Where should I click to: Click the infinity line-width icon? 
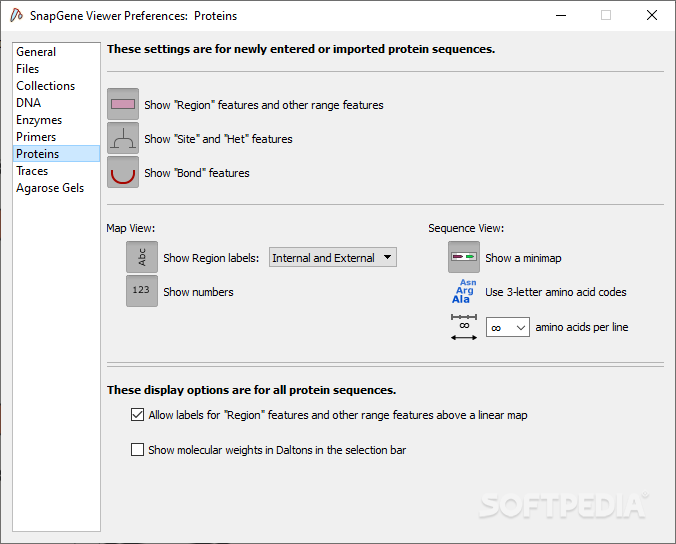tap(464, 327)
